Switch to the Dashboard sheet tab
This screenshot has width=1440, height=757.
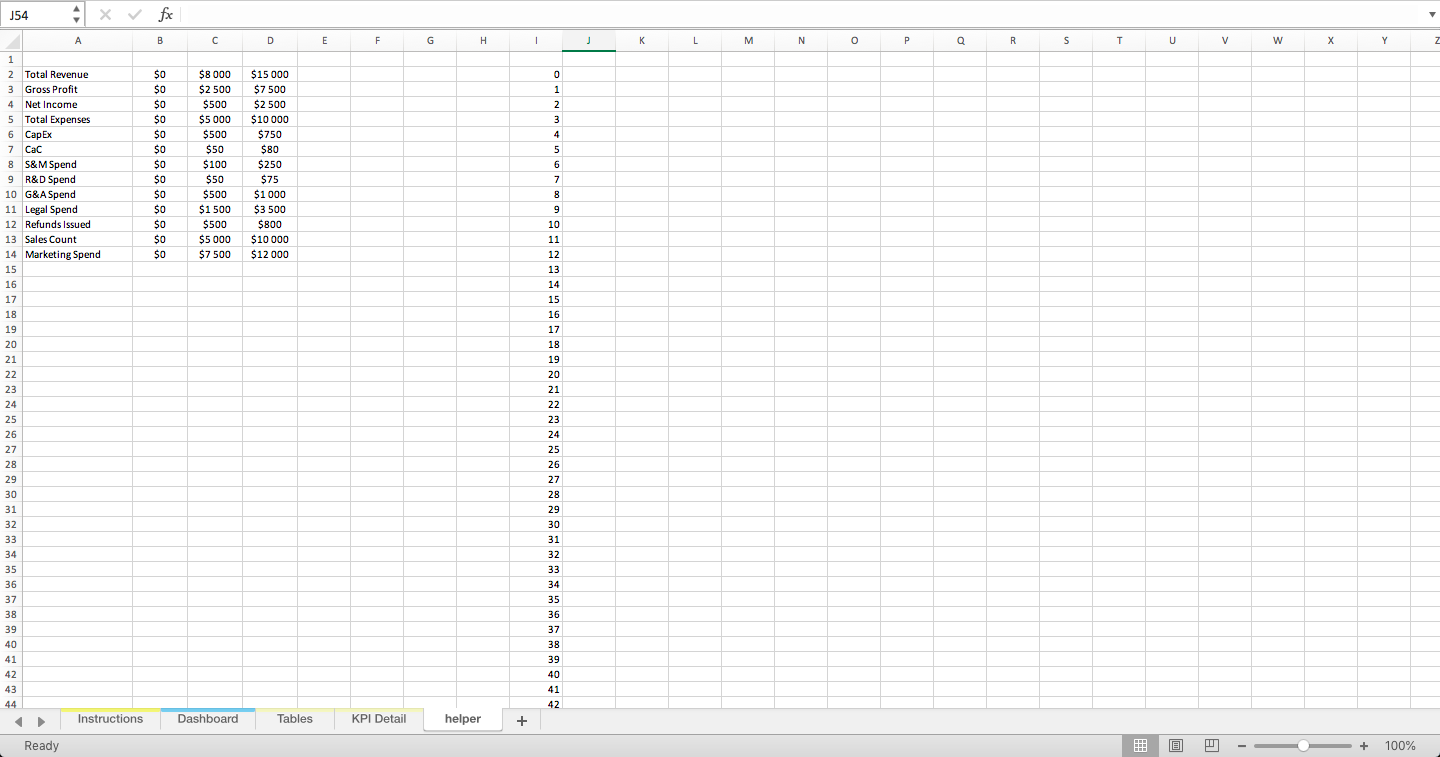click(x=207, y=718)
